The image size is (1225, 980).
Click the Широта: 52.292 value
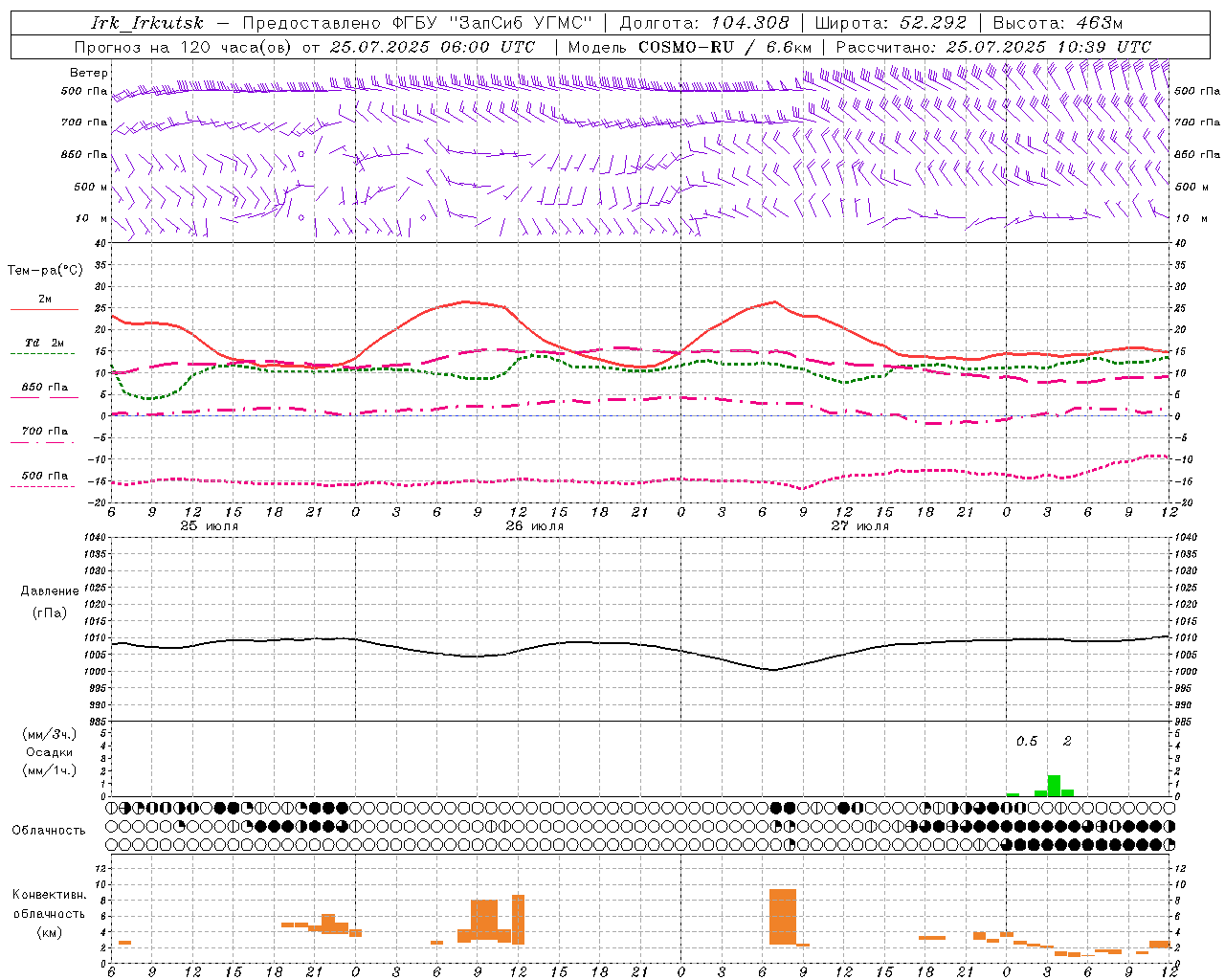(x=890, y=23)
